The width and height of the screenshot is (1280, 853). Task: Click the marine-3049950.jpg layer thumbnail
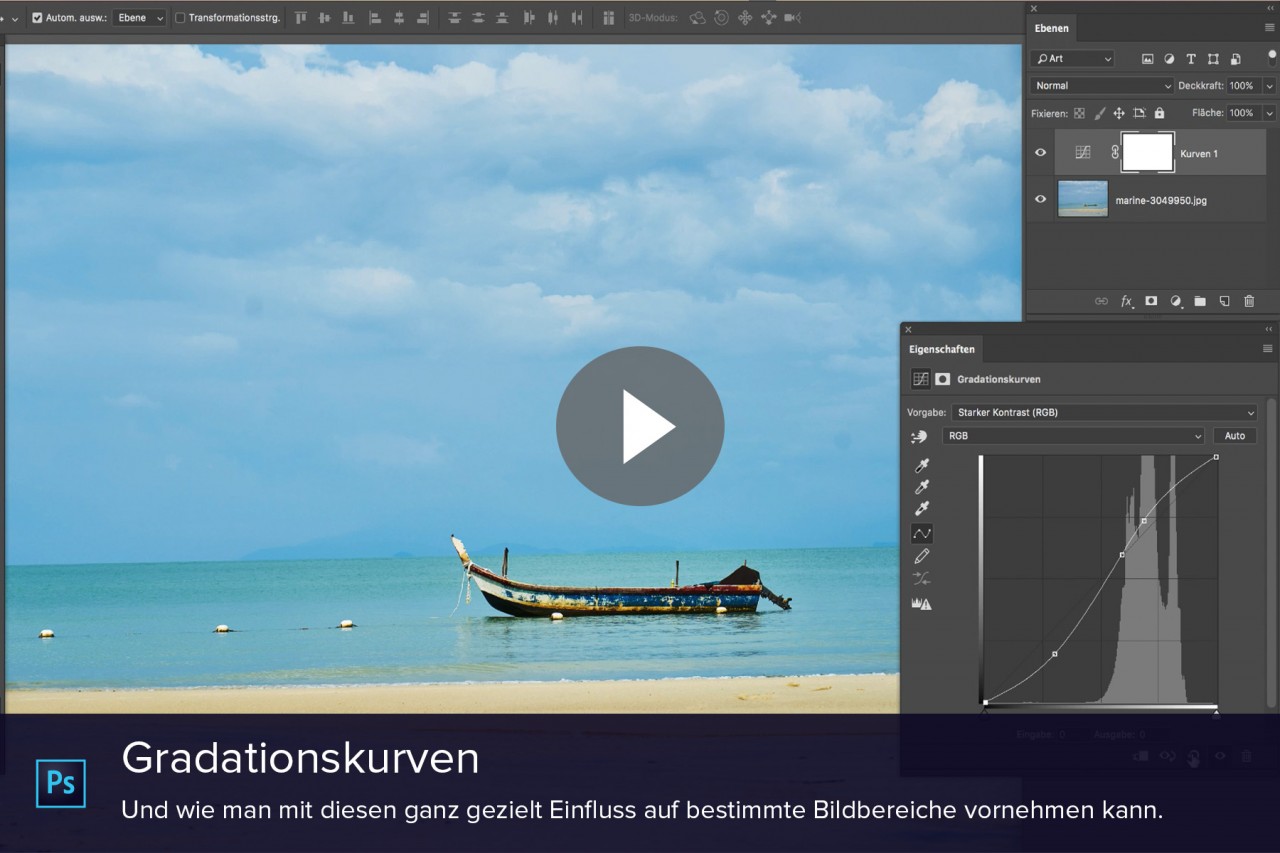1083,198
